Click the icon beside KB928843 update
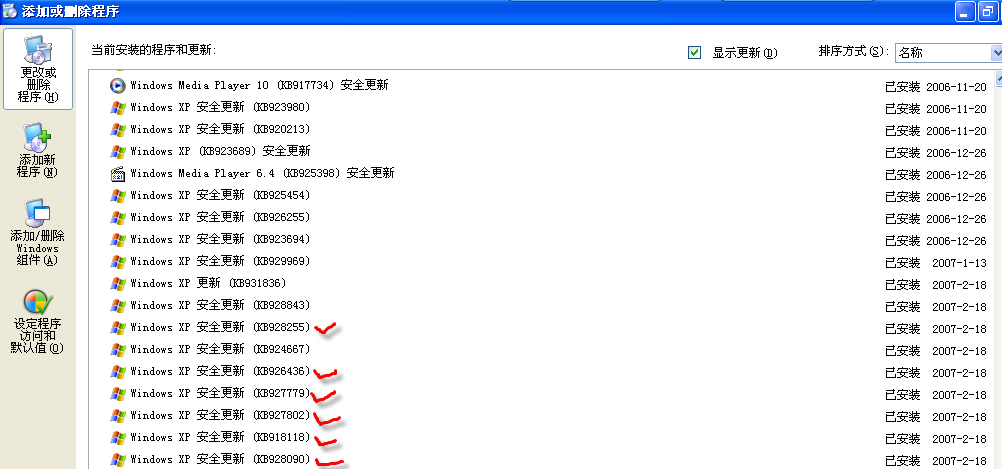The image size is (1002, 469). click(118, 305)
